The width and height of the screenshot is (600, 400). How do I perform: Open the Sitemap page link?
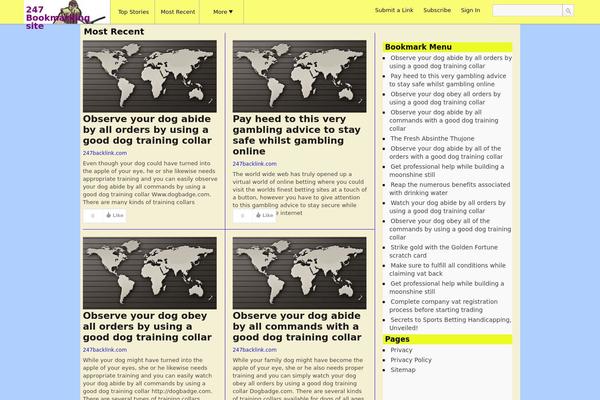[403, 370]
